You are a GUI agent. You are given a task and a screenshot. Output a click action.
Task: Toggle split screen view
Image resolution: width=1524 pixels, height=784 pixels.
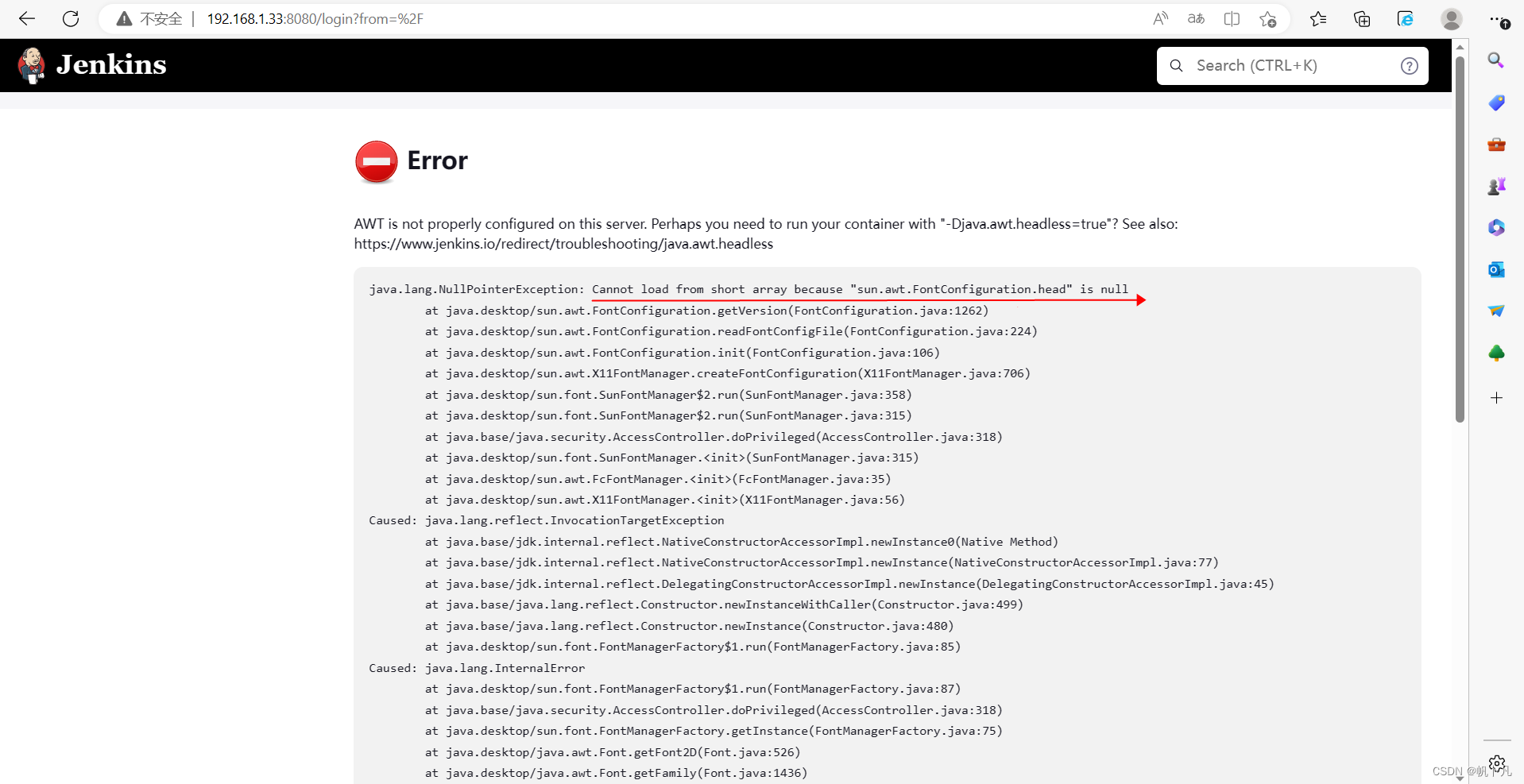click(1232, 18)
